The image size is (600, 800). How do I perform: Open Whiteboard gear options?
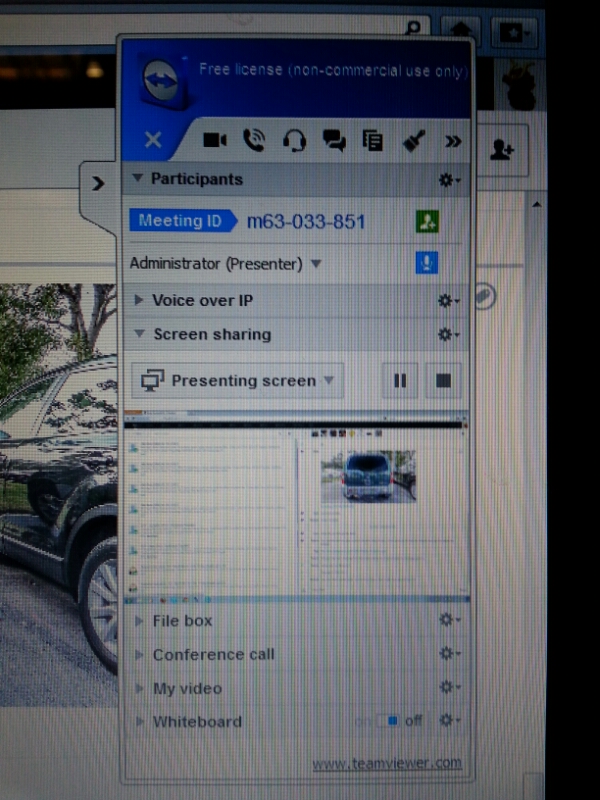[449, 720]
